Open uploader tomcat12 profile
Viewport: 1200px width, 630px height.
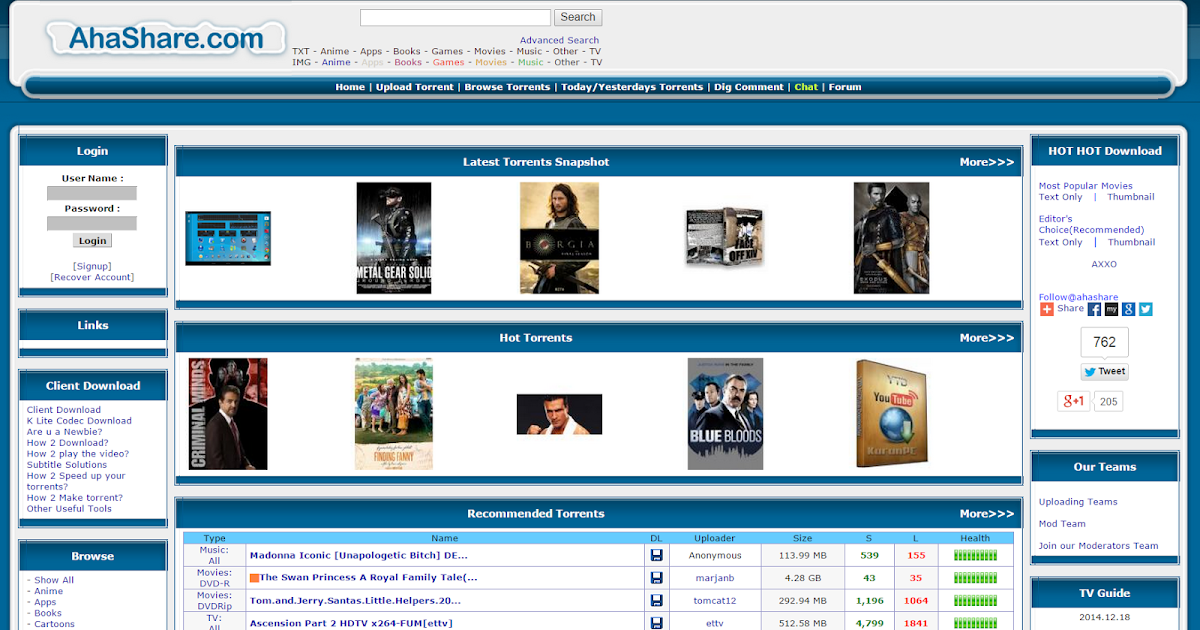(715, 600)
